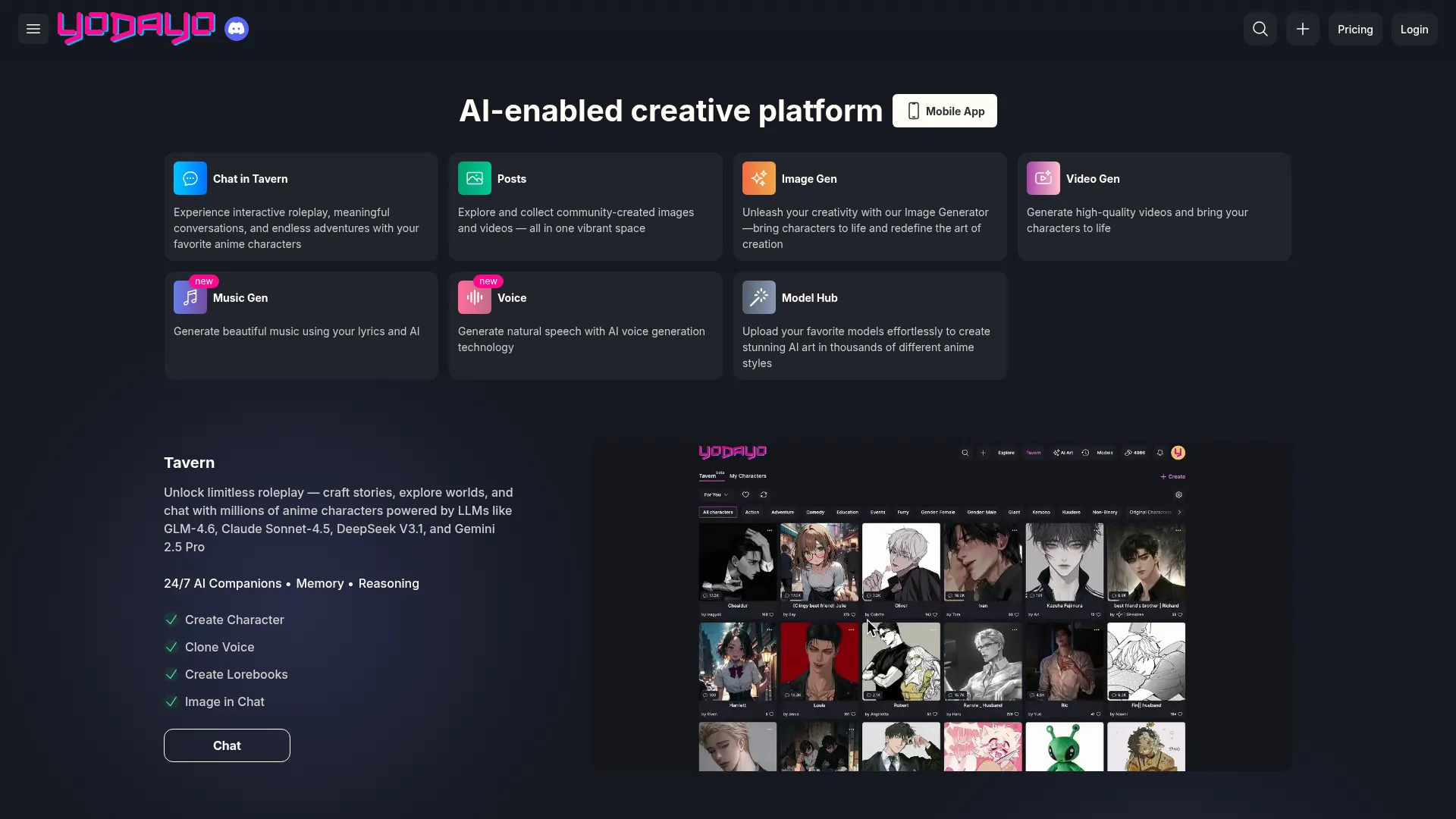1456x819 pixels.
Task: Select the Model Hub wand icon
Action: point(759,297)
